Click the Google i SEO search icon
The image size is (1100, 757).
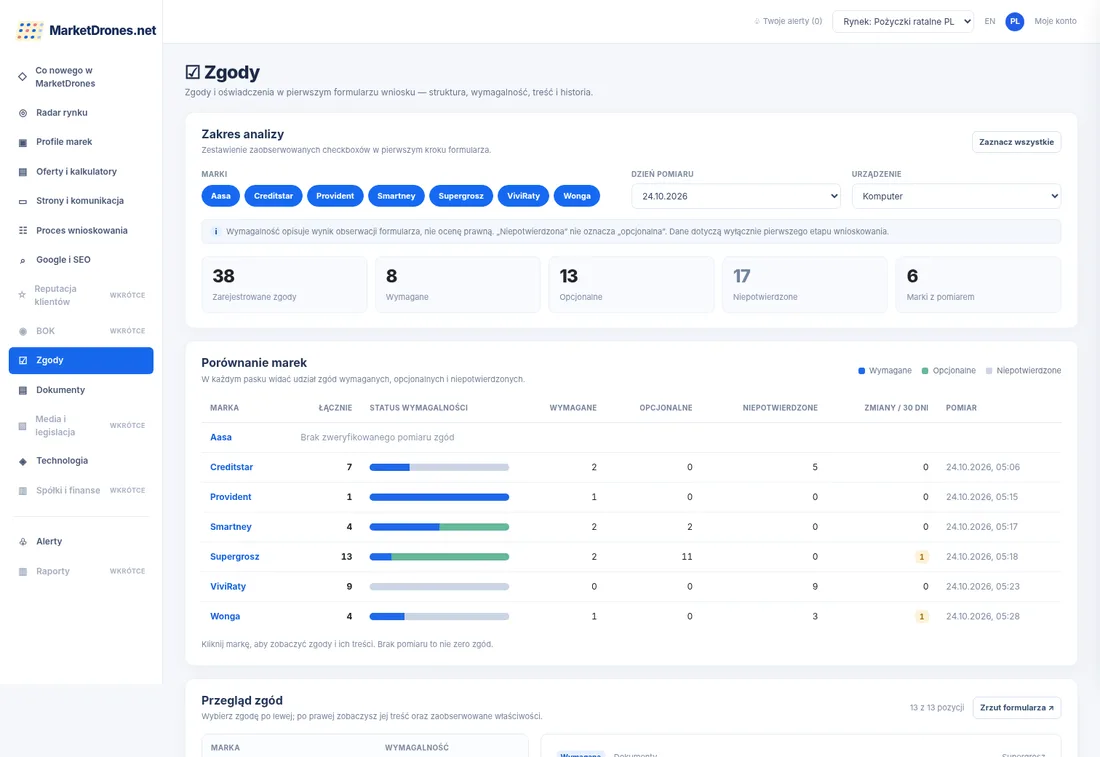pyautogui.click(x=22, y=260)
